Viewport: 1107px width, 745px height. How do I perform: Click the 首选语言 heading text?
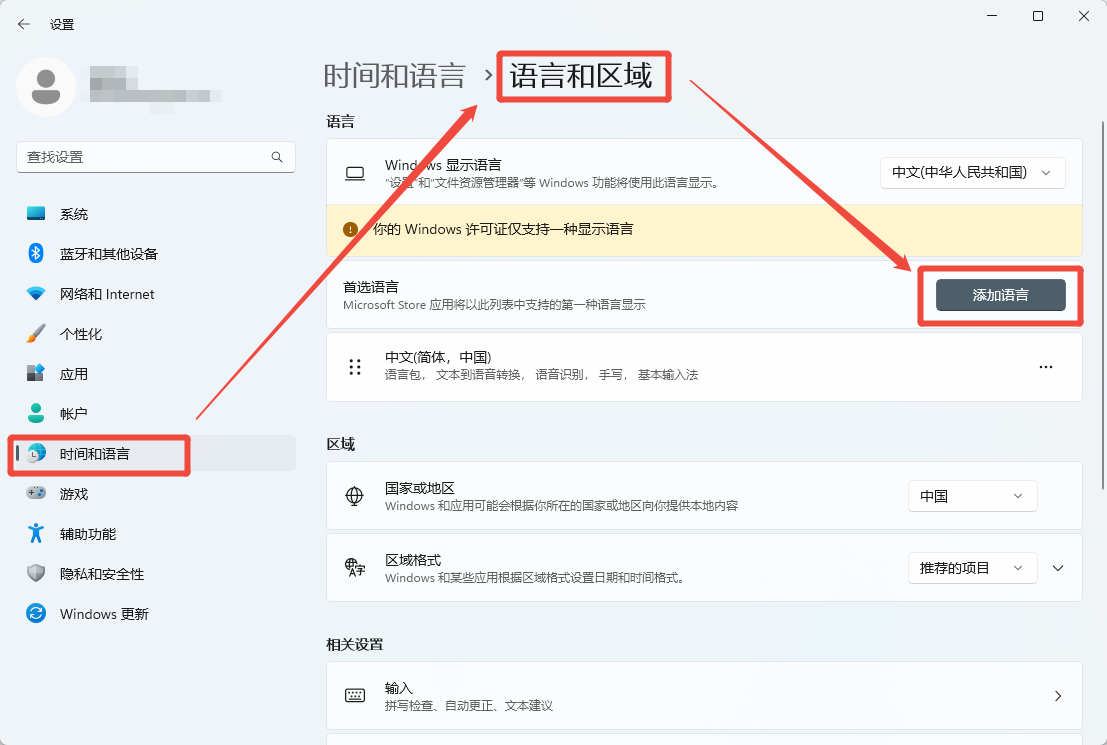click(371, 287)
